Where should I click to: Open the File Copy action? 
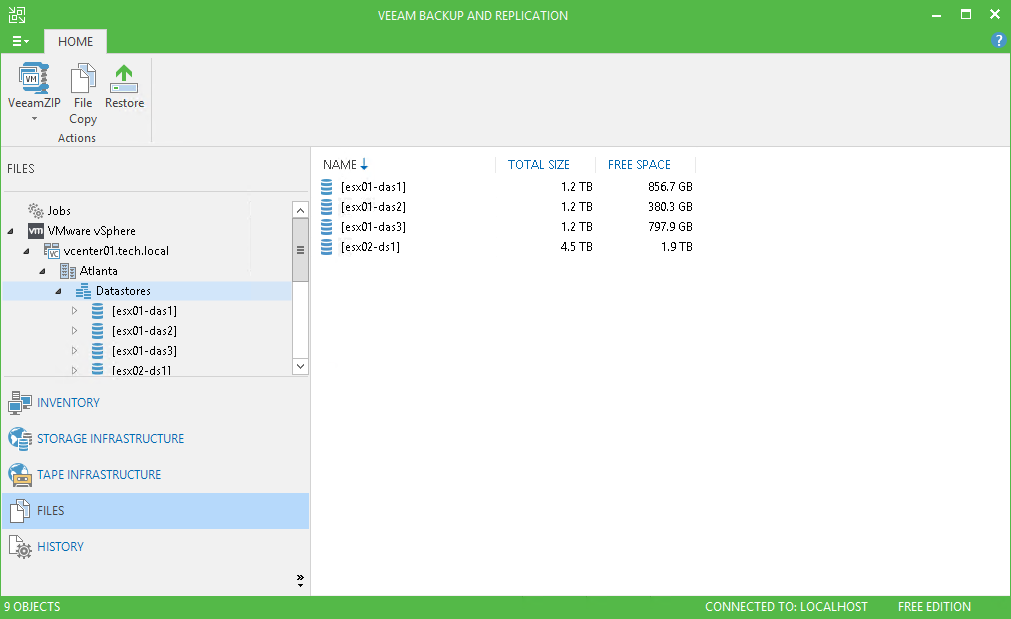tap(83, 94)
